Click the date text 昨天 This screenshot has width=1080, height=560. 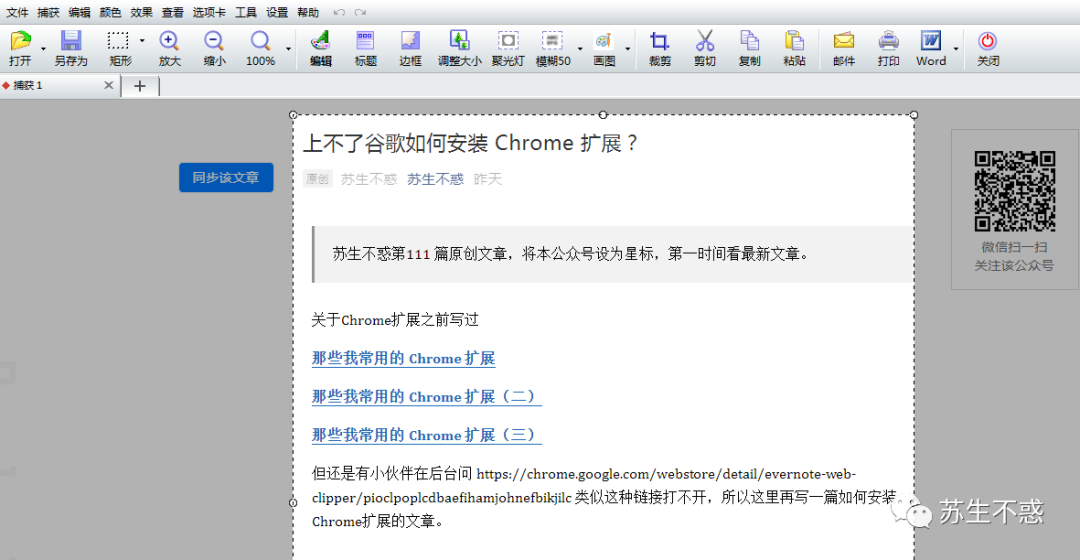(x=488, y=179)
